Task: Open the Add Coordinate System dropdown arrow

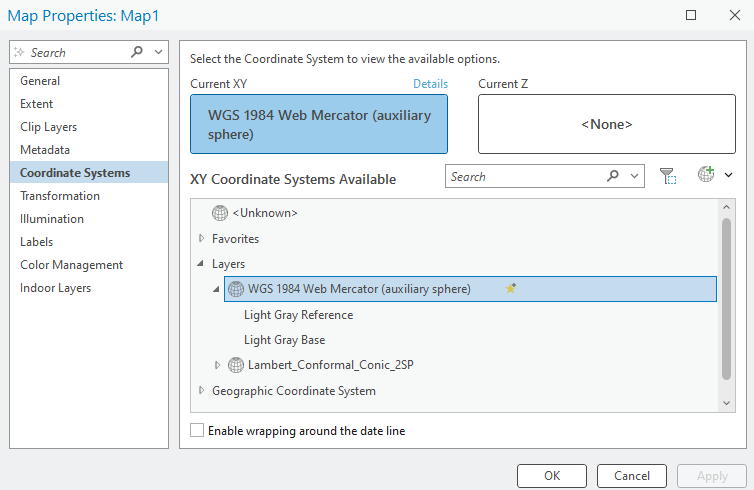Action: [728, 176]
